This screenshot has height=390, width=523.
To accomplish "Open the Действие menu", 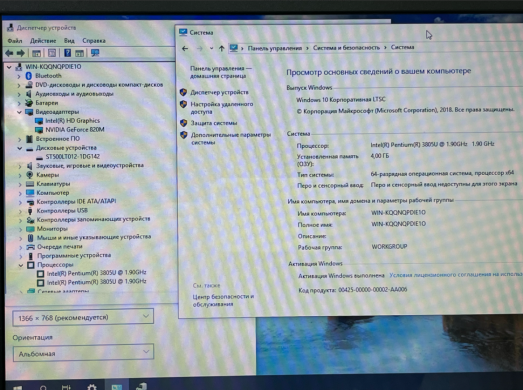I will pyautogui.click(x=43, y=41).
